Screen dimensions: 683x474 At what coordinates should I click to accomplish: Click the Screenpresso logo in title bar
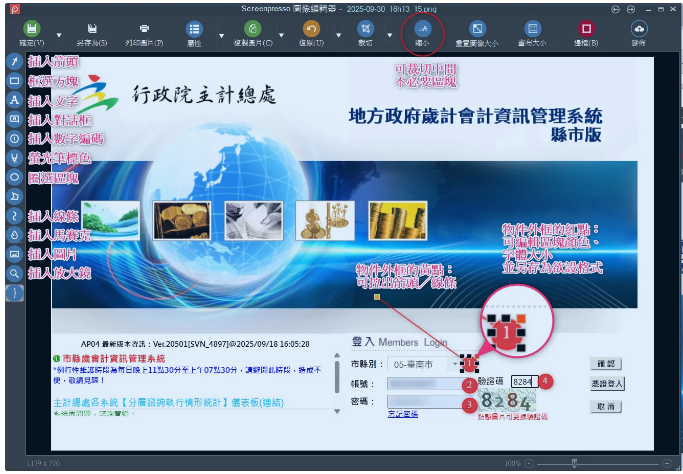(x=14, y=9)
